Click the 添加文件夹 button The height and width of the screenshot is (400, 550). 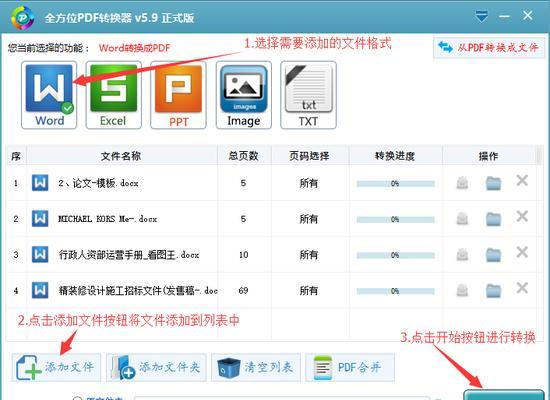[x=156, y=367]
